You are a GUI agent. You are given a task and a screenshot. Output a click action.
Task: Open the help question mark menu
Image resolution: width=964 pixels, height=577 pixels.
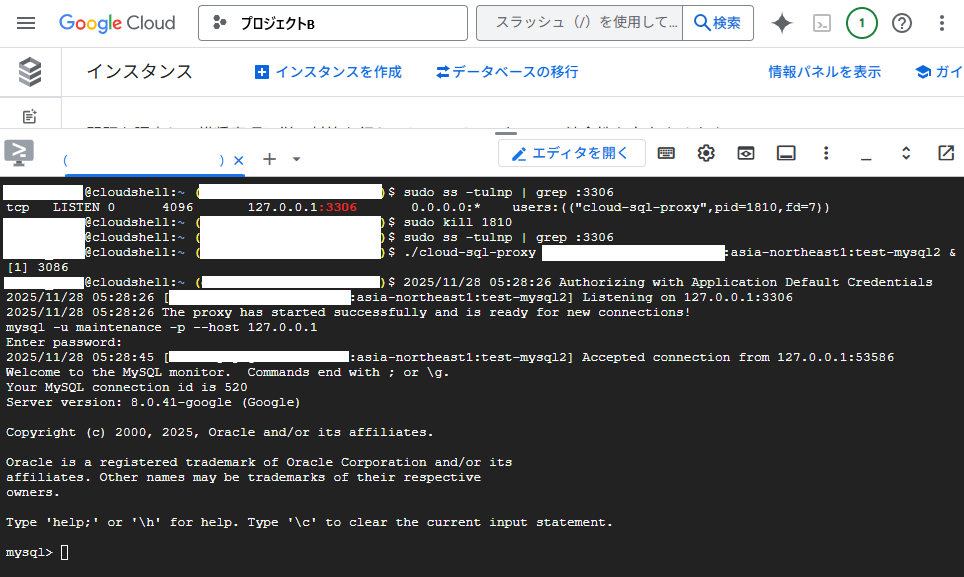[x=902, y=23]
